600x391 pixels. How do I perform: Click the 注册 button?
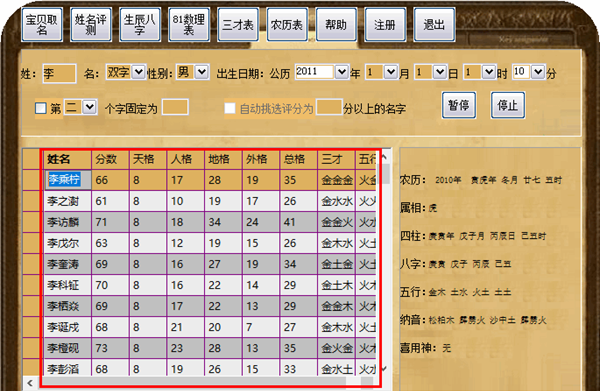click(x=385, y=24)
